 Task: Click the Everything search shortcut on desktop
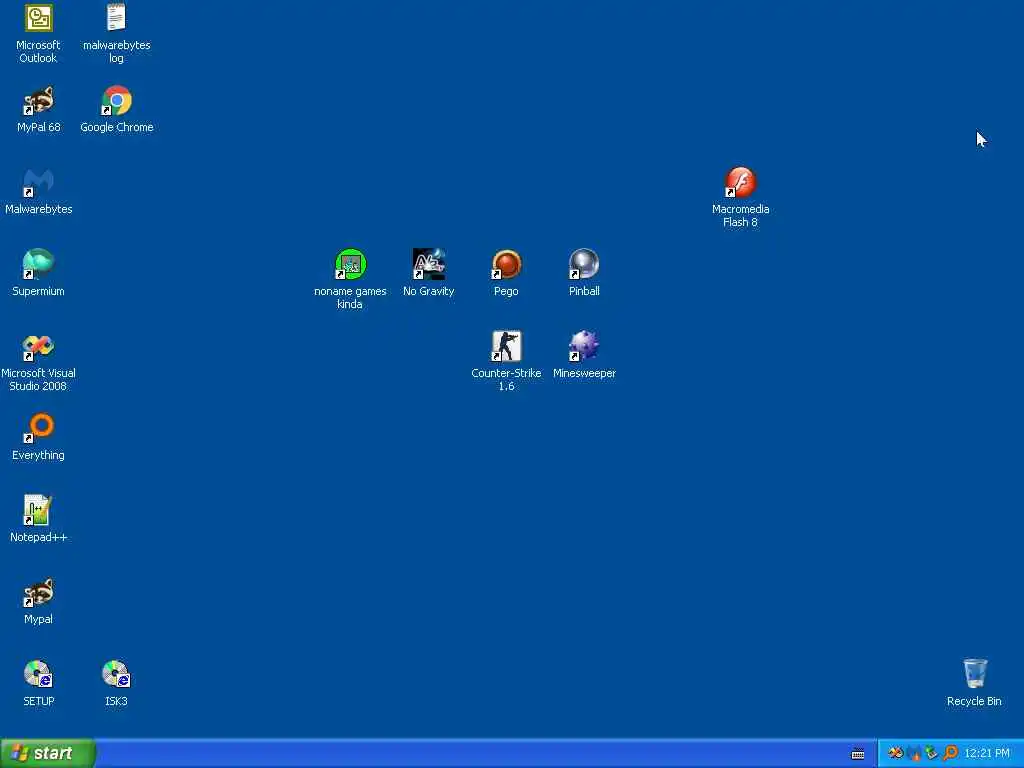coord(38,437)
